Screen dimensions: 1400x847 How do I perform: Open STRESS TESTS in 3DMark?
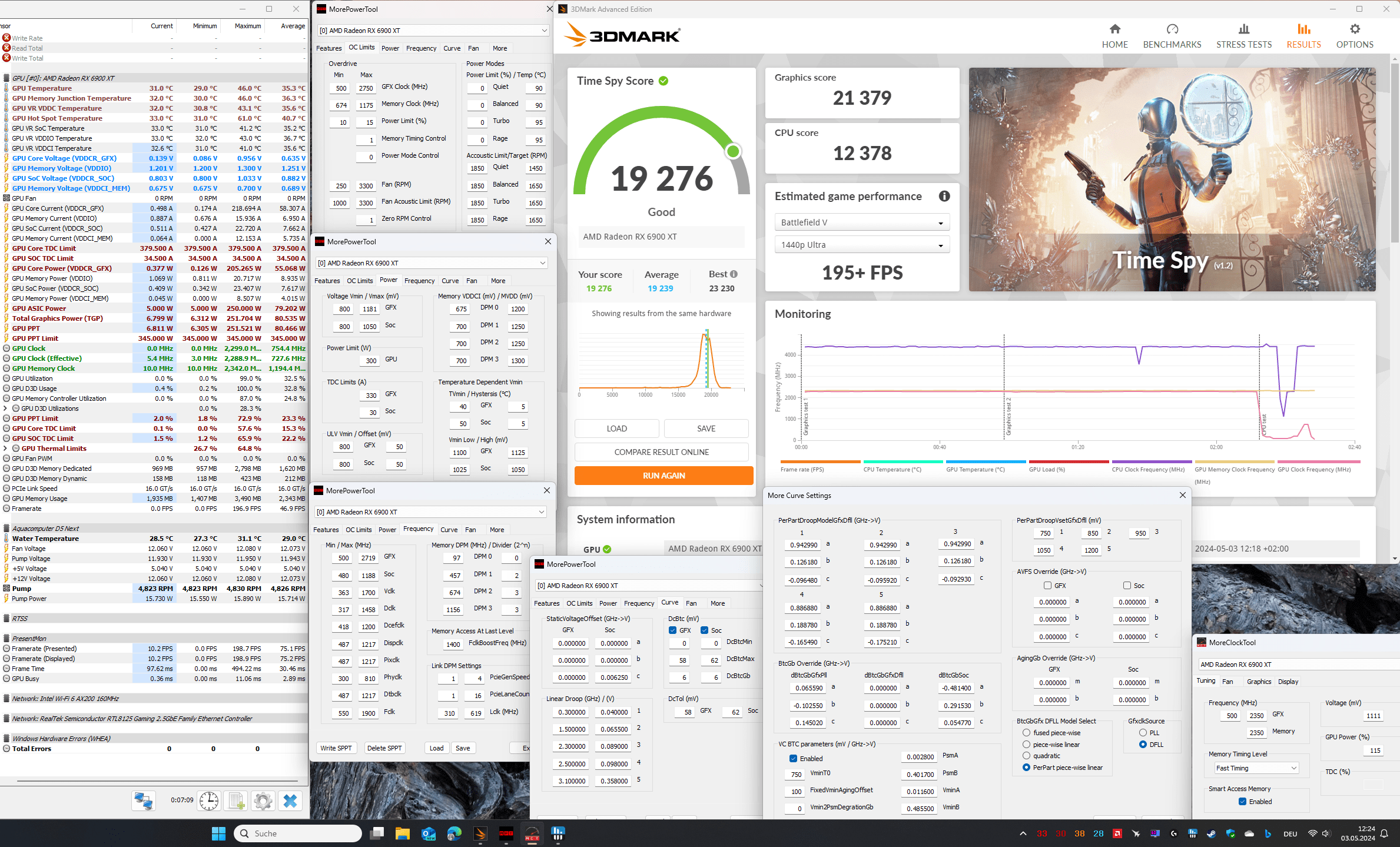click(x=1244, y=36)
